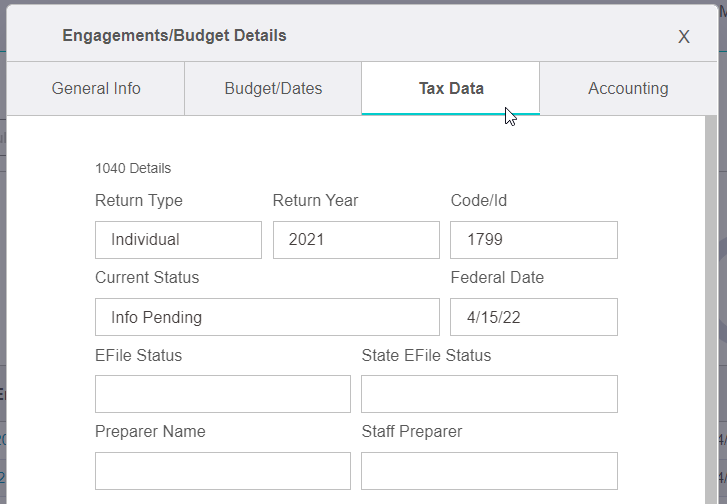The width and height of the screenshot is (727, 504).
Task: Click the State EFile Status label
Action: point(426,355)
